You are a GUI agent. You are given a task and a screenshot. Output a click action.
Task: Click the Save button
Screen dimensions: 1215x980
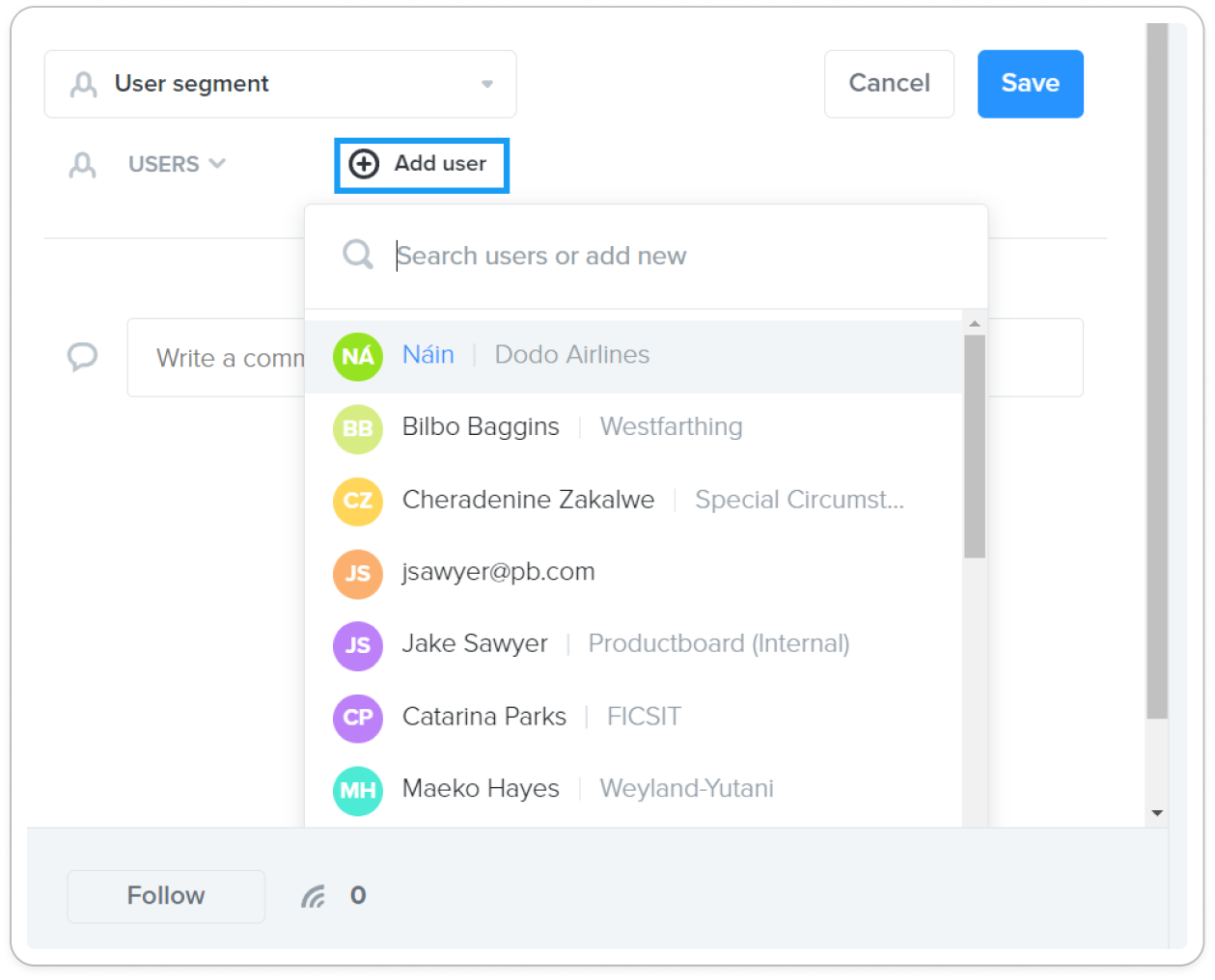(1031, 84)
